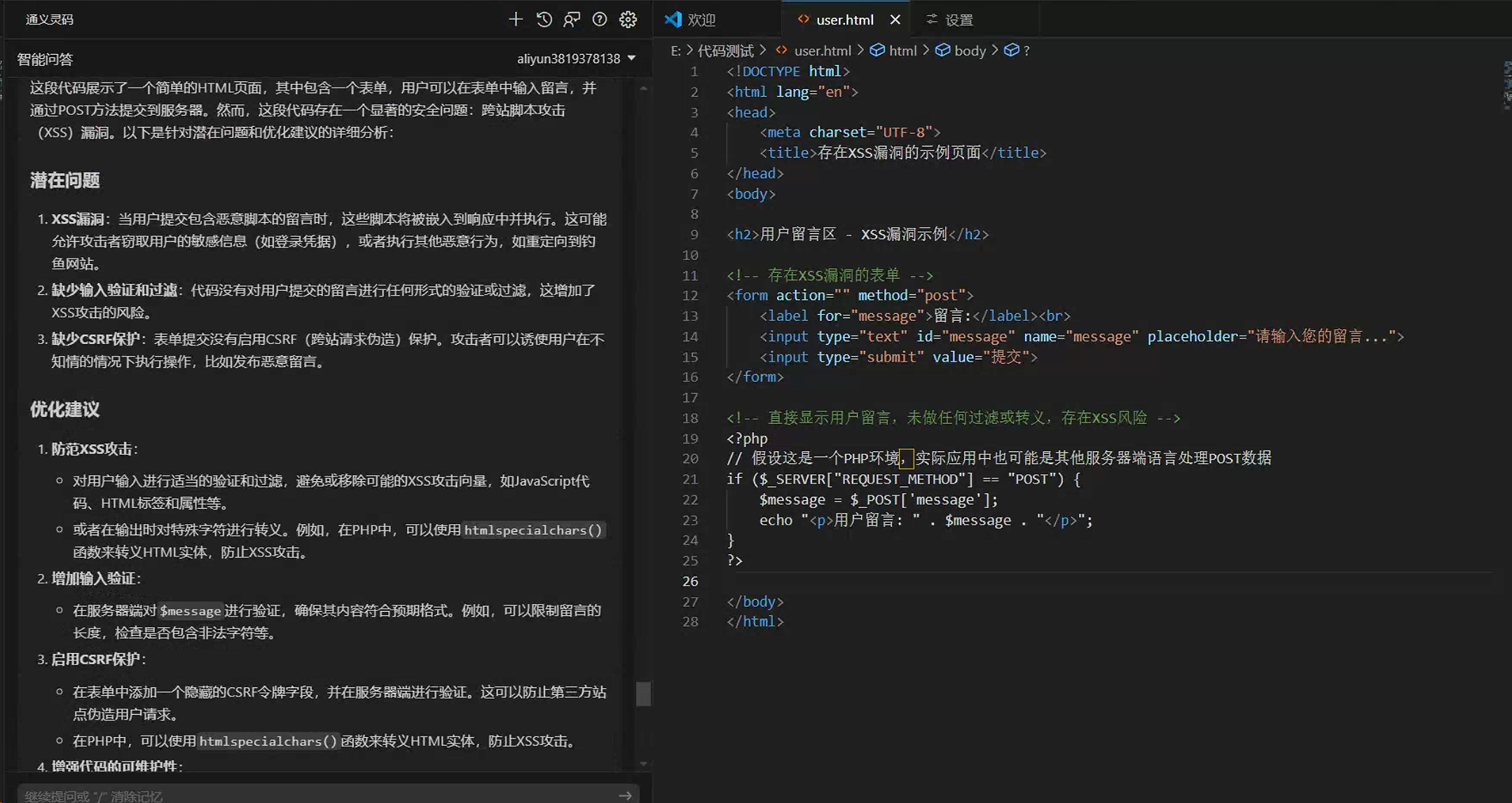Click the chat panel scrollbar thumb
This screenshot has width=1512, height=803.
[x=643, y=694]
